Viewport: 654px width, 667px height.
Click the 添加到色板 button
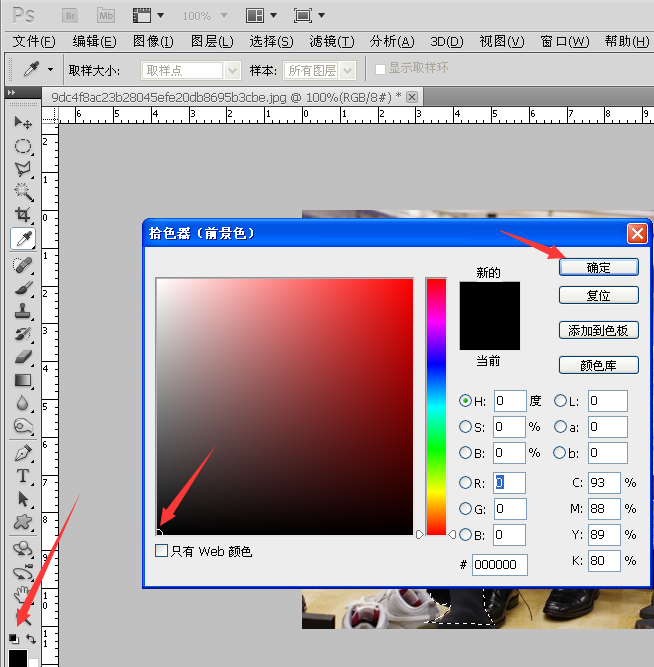point(599,330)
